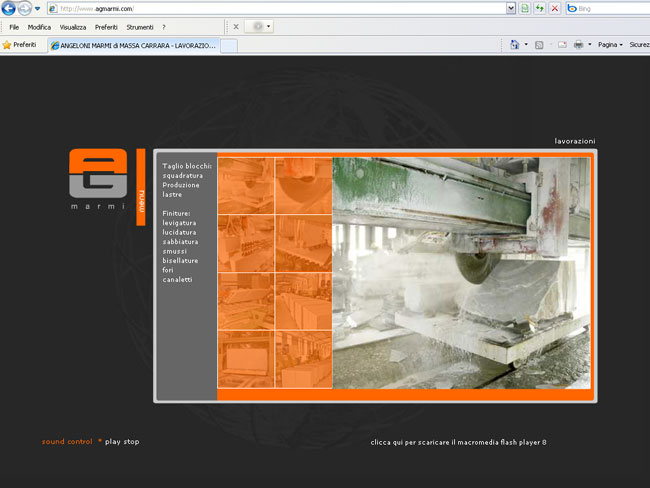The height and width of the screenshot is (488, 650).
Task: Click the RSS feeds icon
Action: pos(539,45)
